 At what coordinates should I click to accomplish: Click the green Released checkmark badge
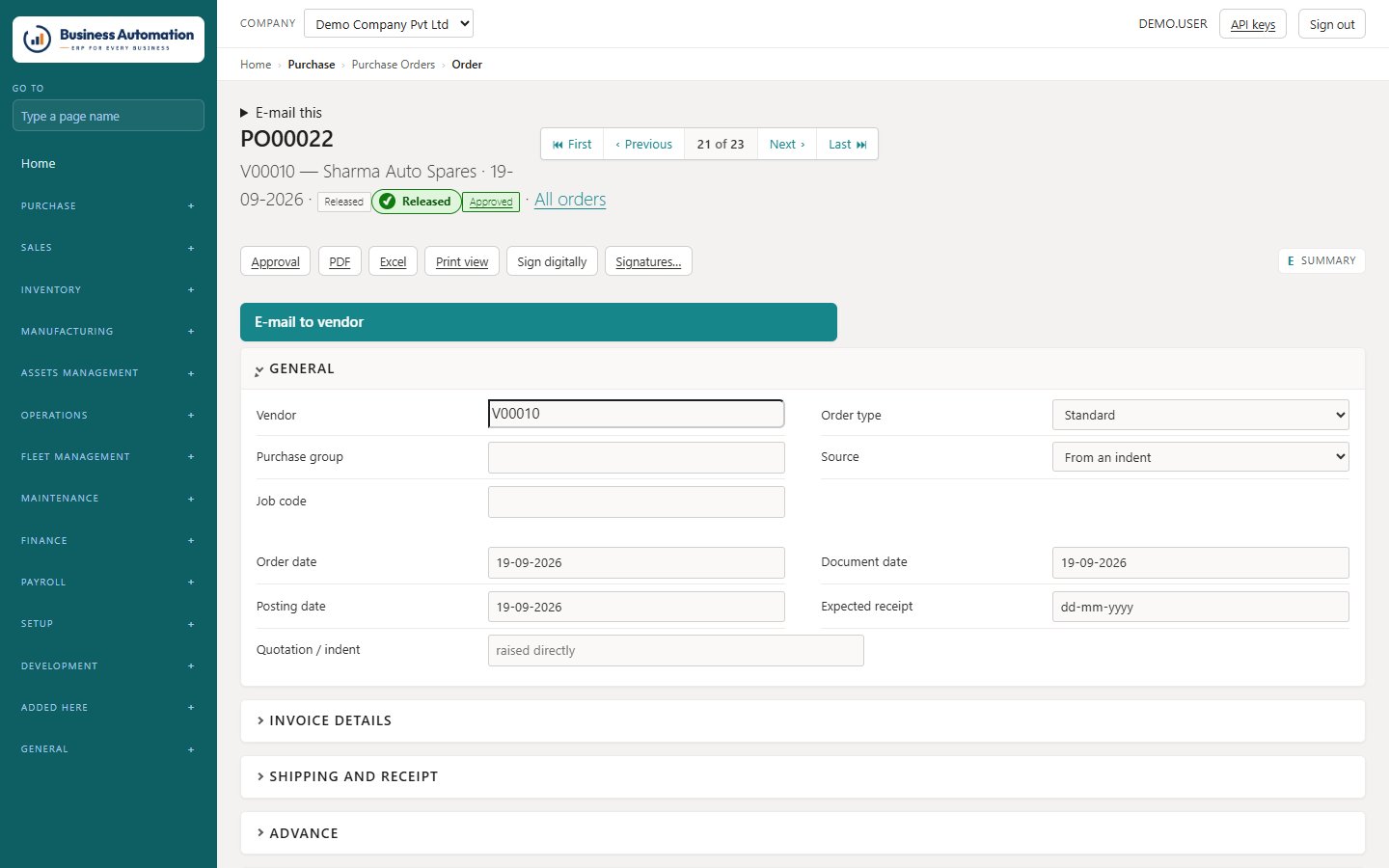click(x=416, y=202)
